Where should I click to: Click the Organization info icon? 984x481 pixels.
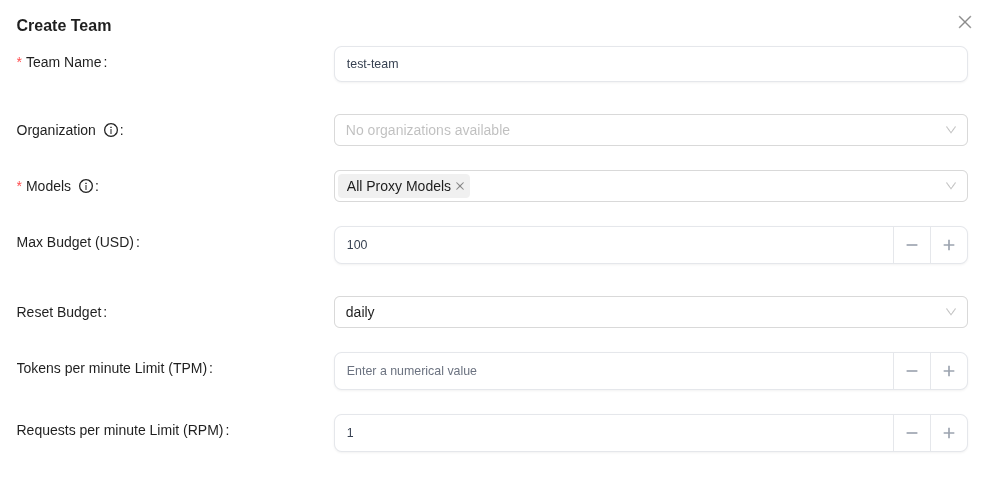[x=110, y=130]
